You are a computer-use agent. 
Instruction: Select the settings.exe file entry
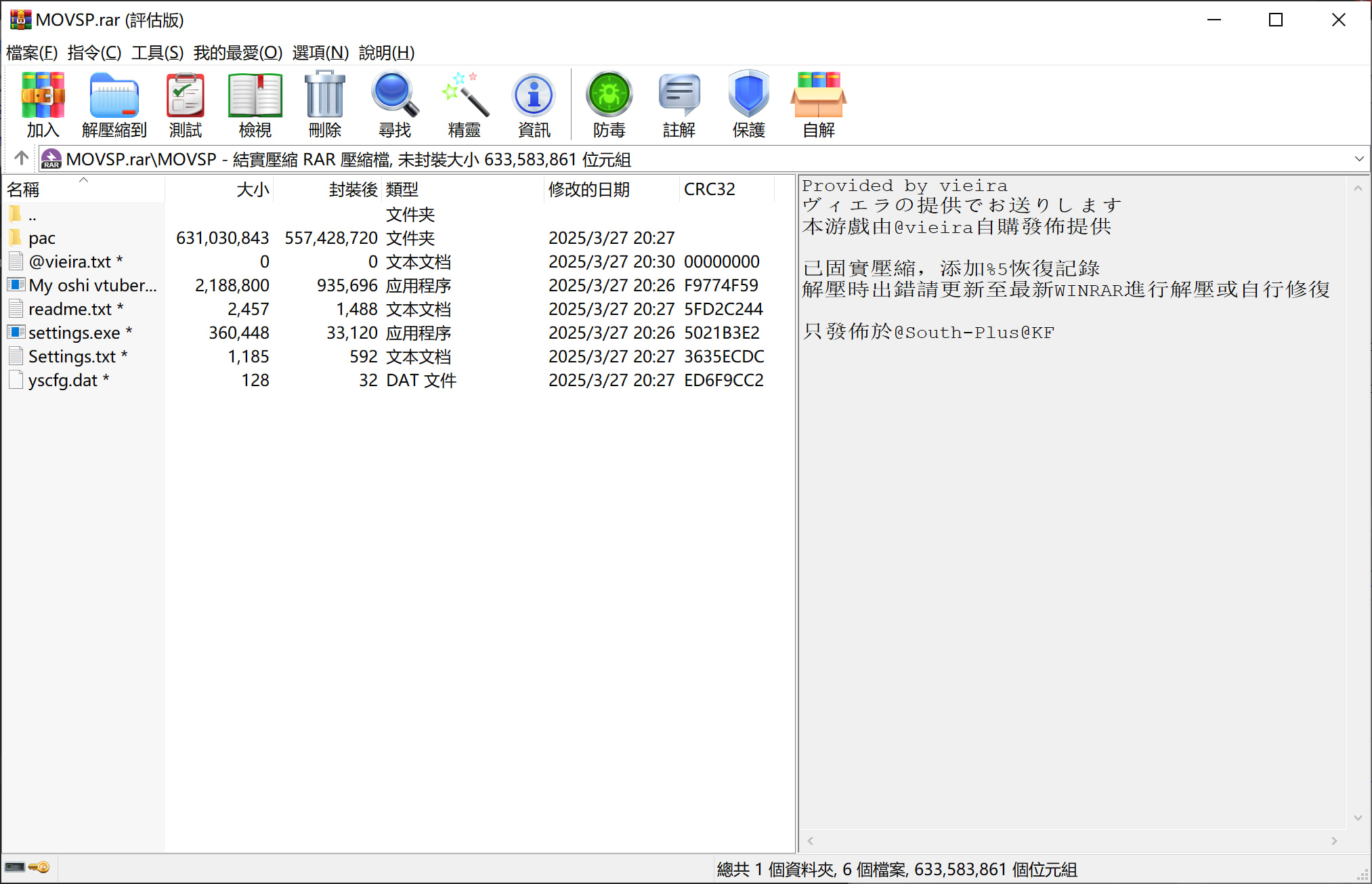[74, 333]
